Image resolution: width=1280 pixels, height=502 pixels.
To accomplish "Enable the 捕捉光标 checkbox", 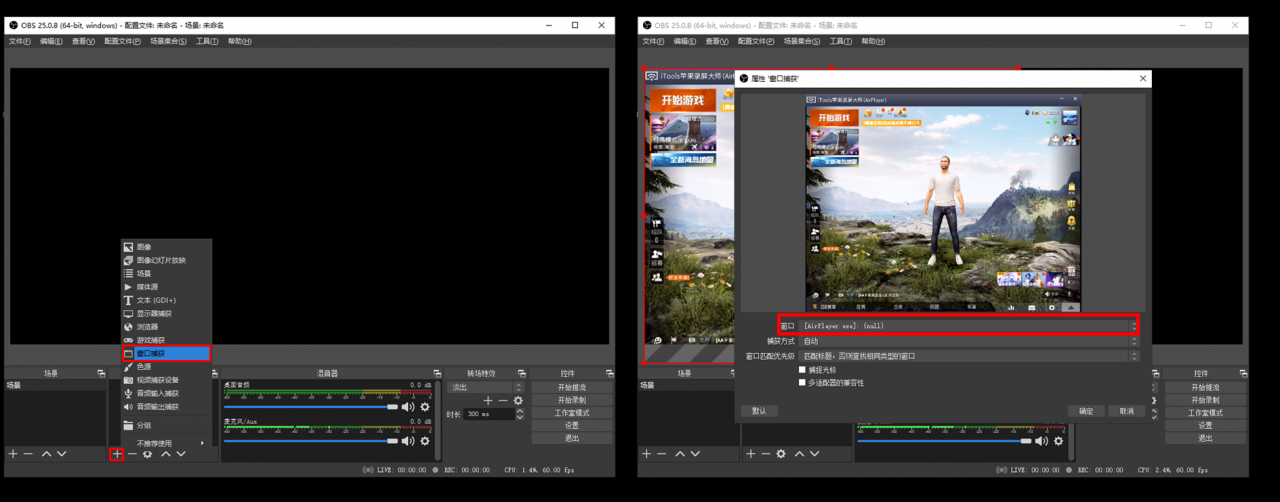I will point(802,370).
